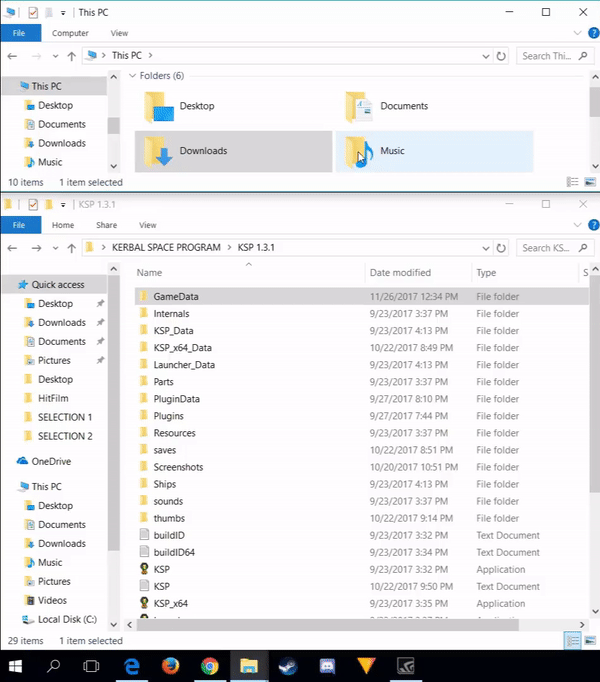Customize Quick Access Toolbar in This PC window
Image resolution: width=600 pixels, height=682 pixels.
pos(63,13)
